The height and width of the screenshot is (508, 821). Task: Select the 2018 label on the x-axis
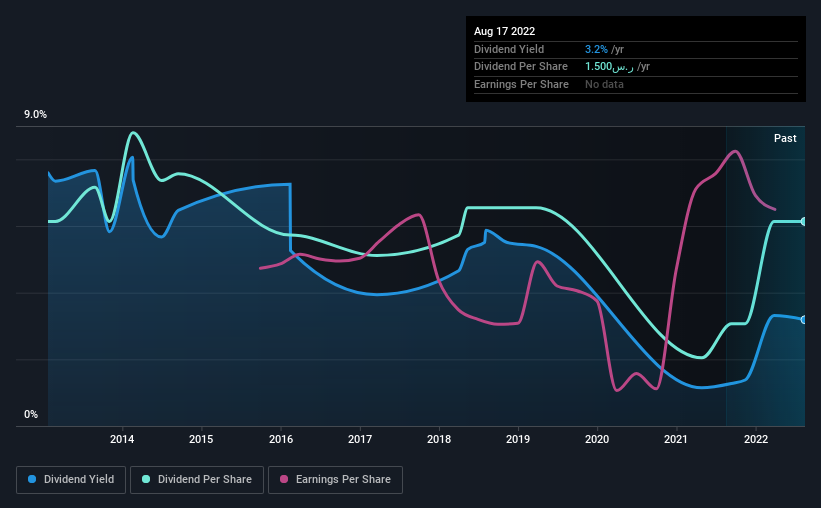click(x=439, y=439)
